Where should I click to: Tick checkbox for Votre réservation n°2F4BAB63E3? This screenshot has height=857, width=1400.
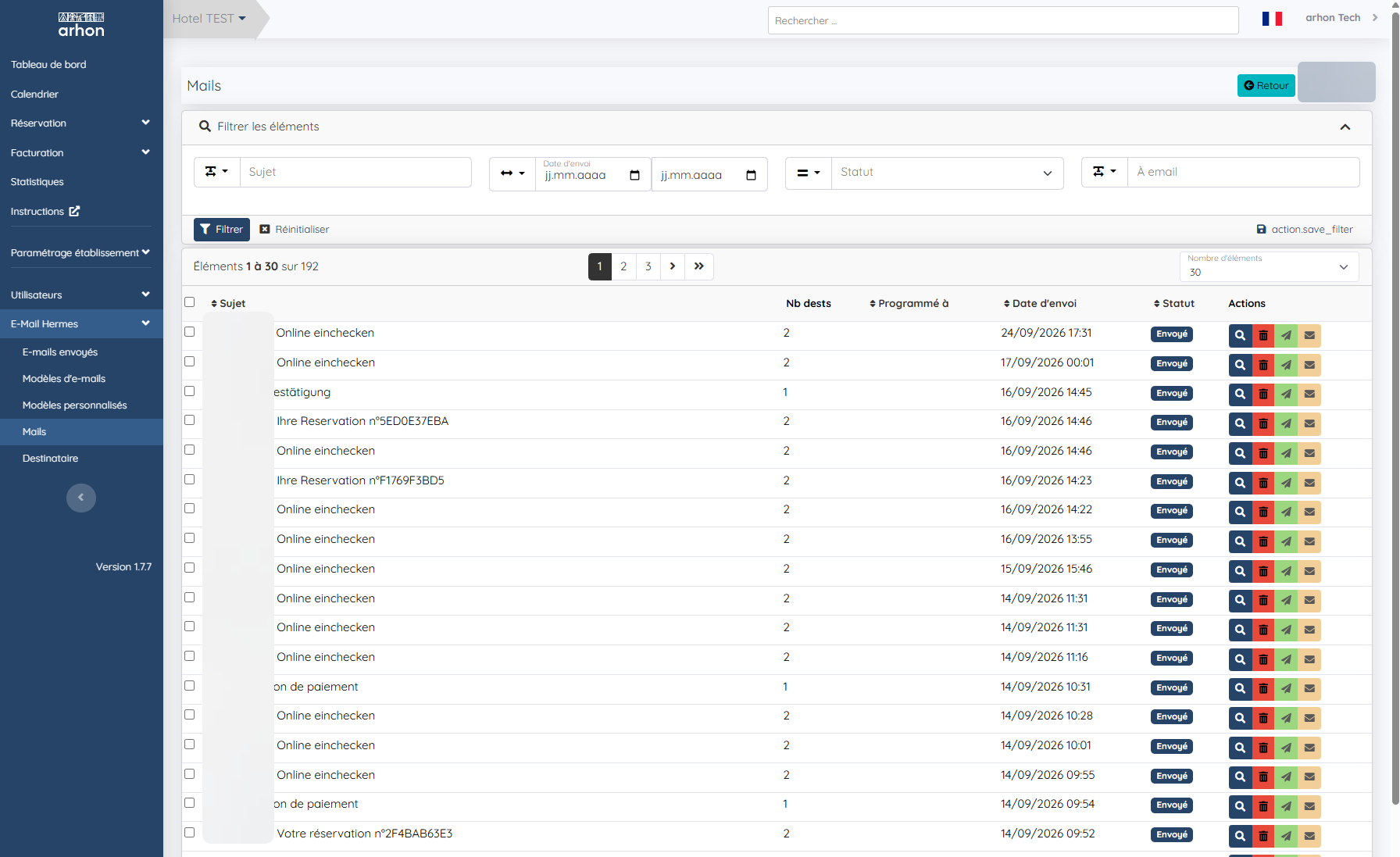pyautogui.click(x=189, y=833)
